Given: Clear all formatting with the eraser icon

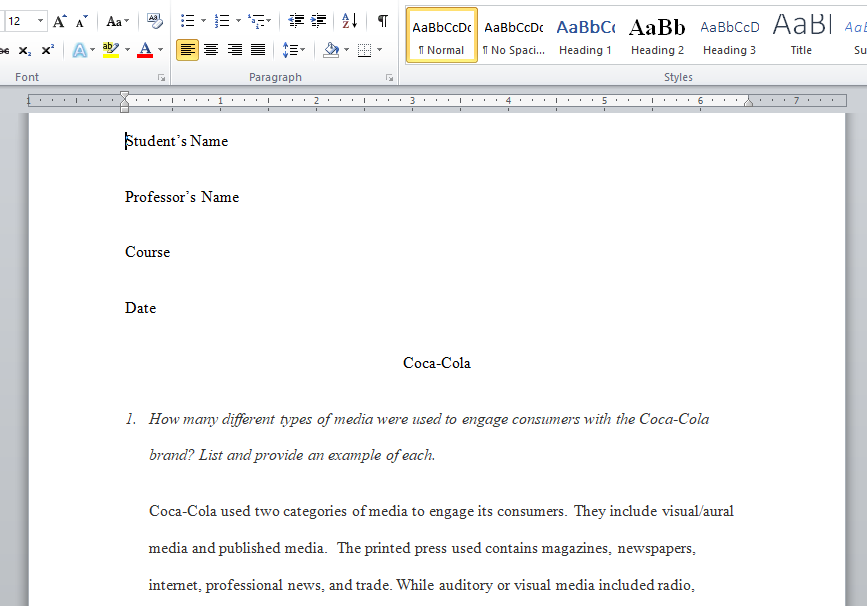Looking at the screenshot, I should [154, 22].
